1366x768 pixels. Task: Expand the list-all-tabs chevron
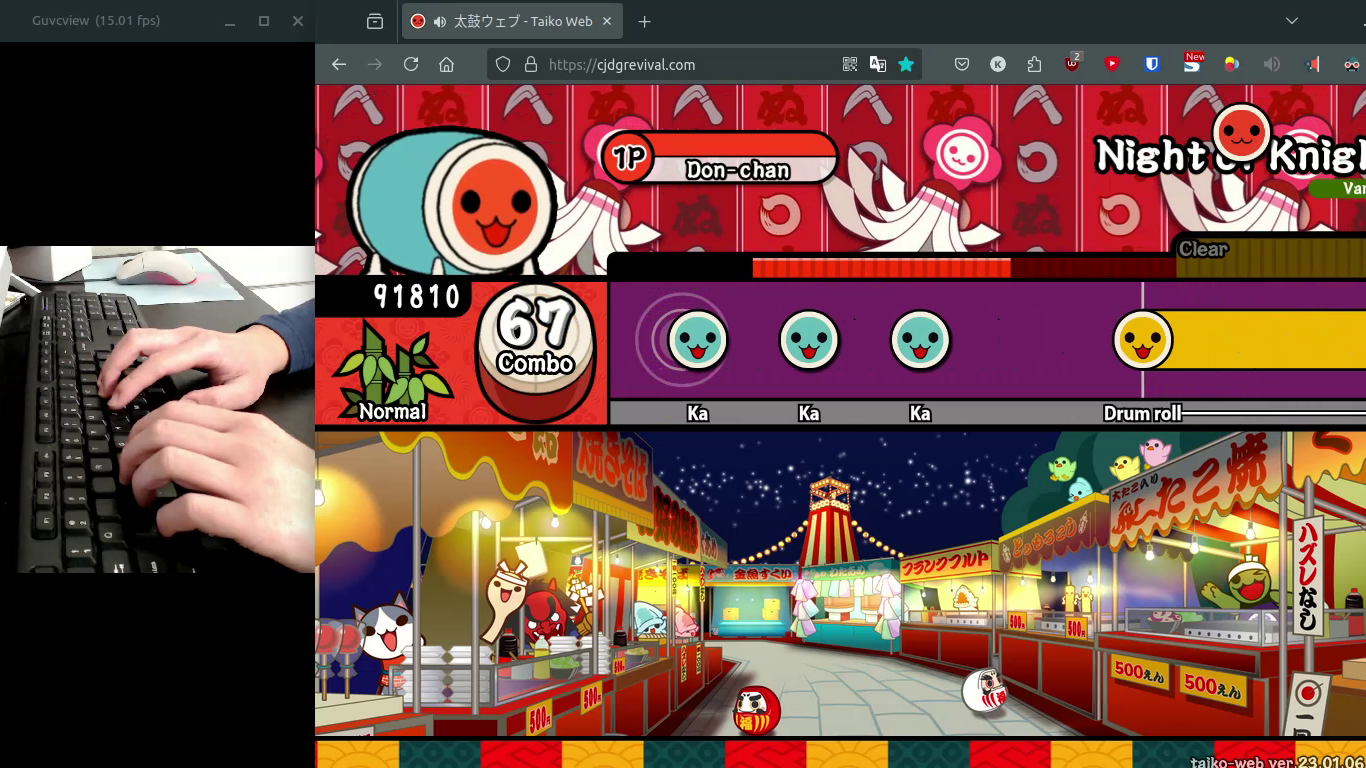[1291, 21]
